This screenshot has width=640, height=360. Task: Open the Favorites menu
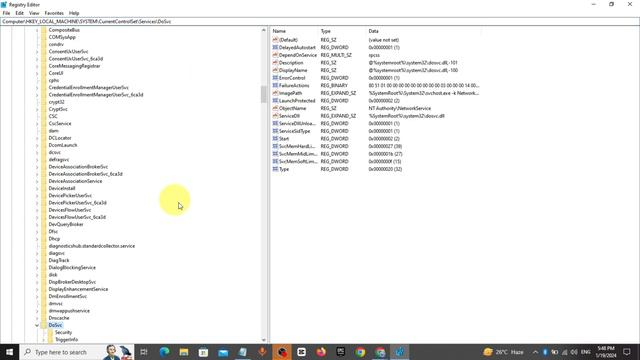54,13
